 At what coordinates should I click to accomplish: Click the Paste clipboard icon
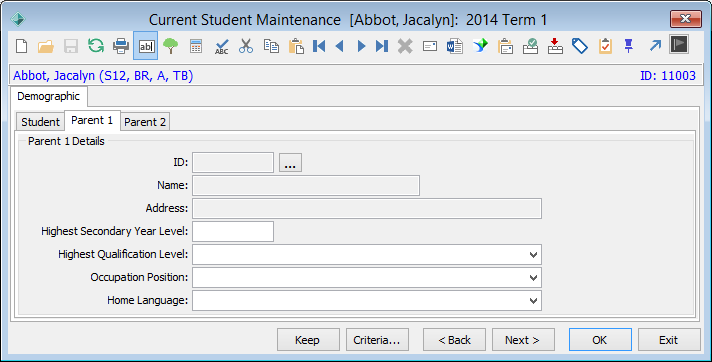[x=296, y=46]
